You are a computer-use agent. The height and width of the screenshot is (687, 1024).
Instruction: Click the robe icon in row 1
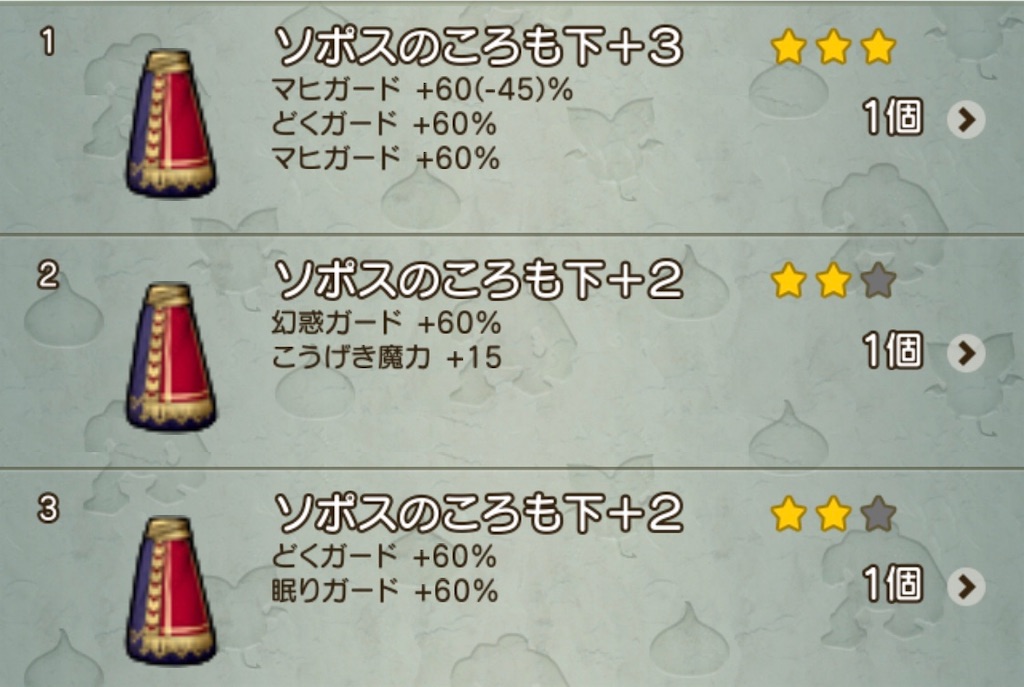click(x=171, y=123)
